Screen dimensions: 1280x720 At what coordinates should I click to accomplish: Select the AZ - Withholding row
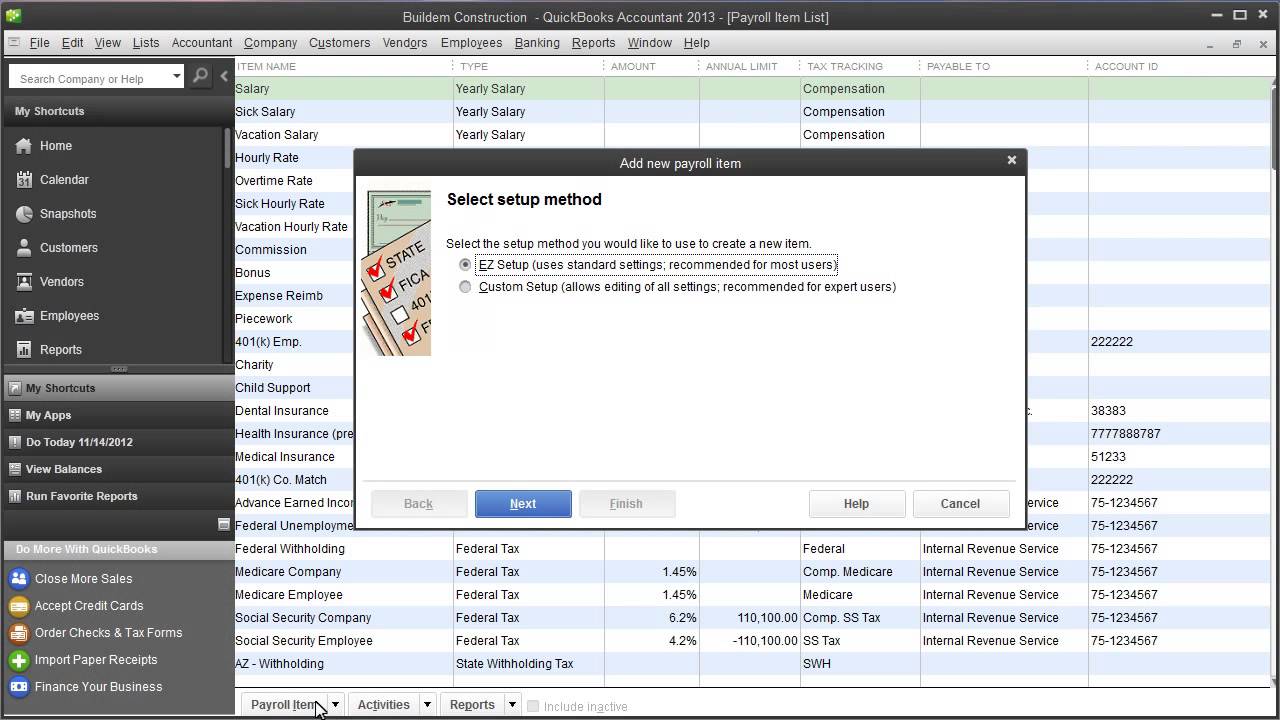pos(750,664)
